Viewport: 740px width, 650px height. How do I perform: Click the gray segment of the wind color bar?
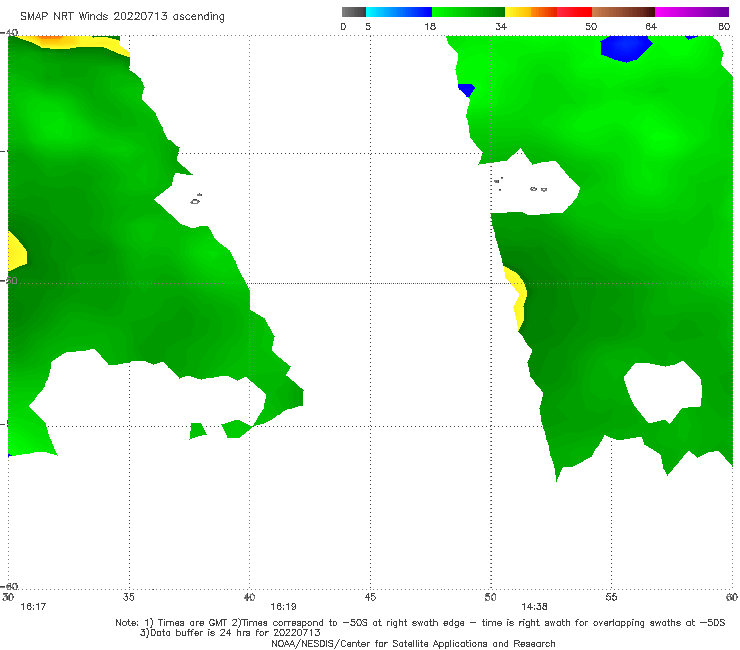(354, 12)
